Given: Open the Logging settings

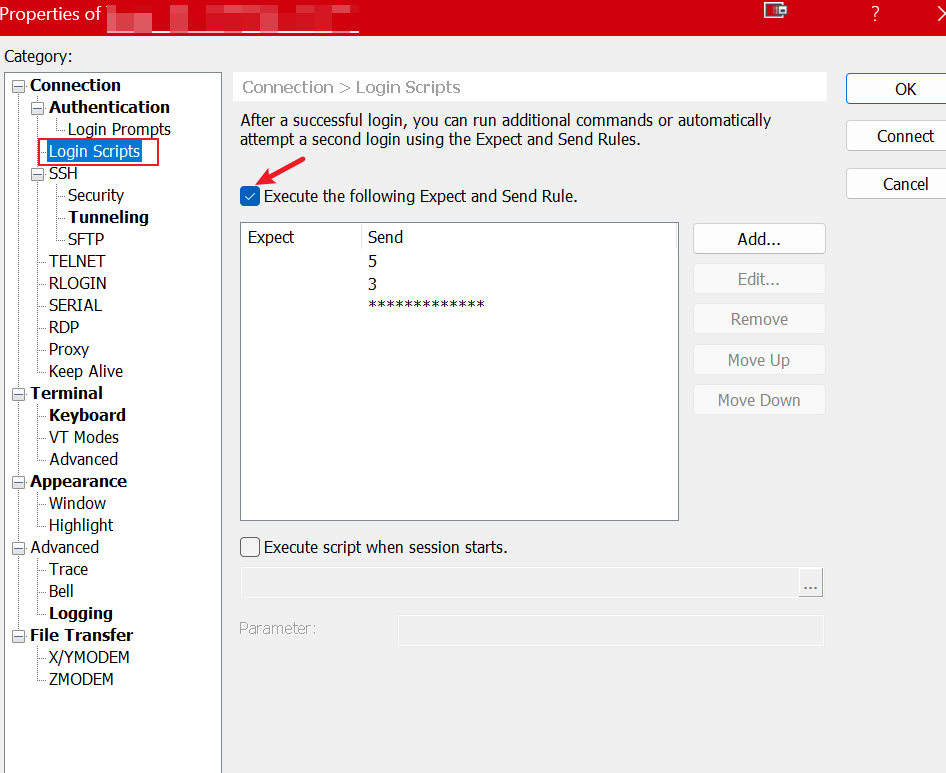Looking at the screenshot, I should [80, 613].
